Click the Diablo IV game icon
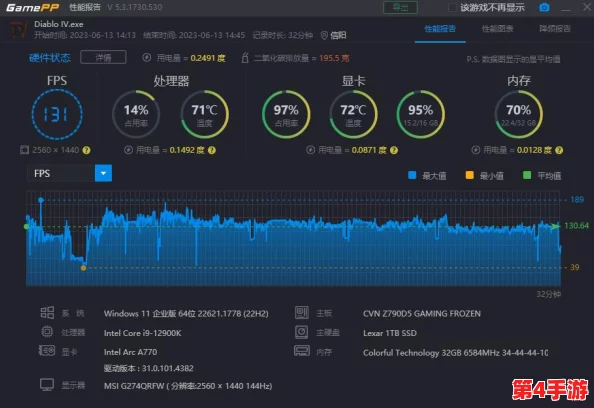The height and width of the screenshot is (408, 594). click(x=18, y=30)
